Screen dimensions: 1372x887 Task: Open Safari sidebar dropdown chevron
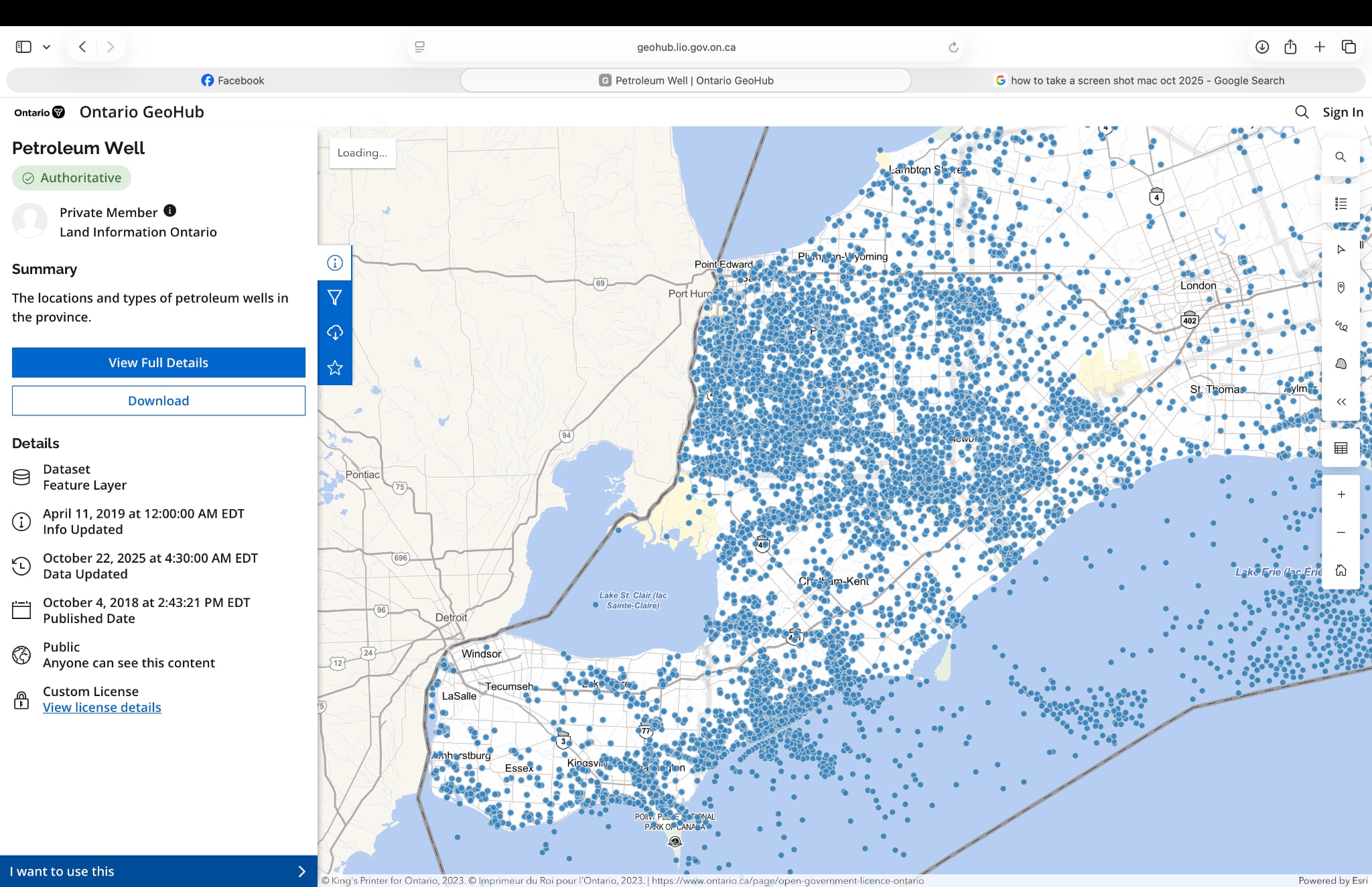point(46,47)
